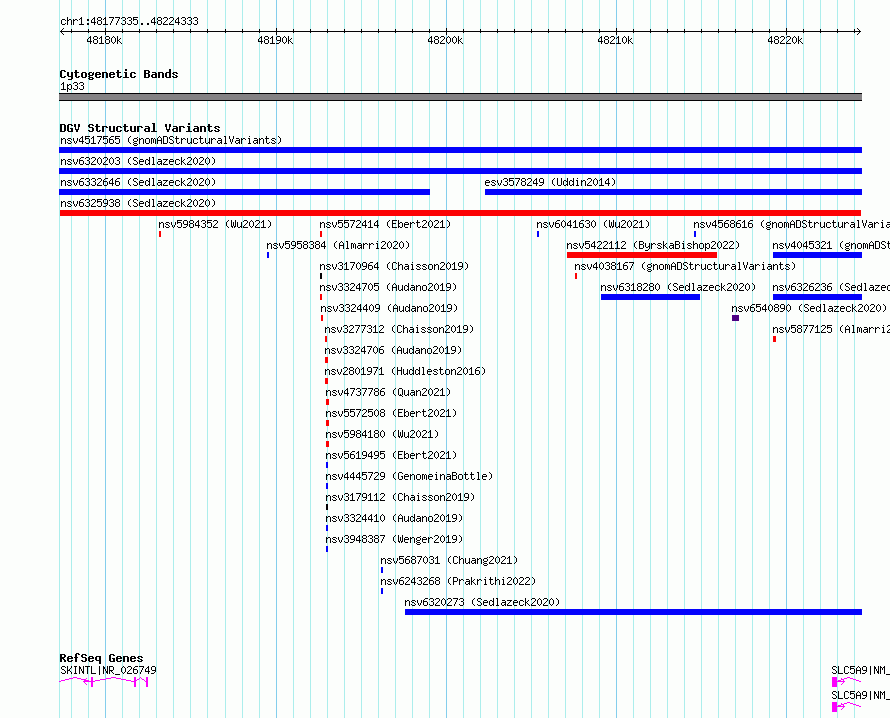
Task: Open nsv3277312 (Chaisson2019) variant
Action: [x=399, y=329]
